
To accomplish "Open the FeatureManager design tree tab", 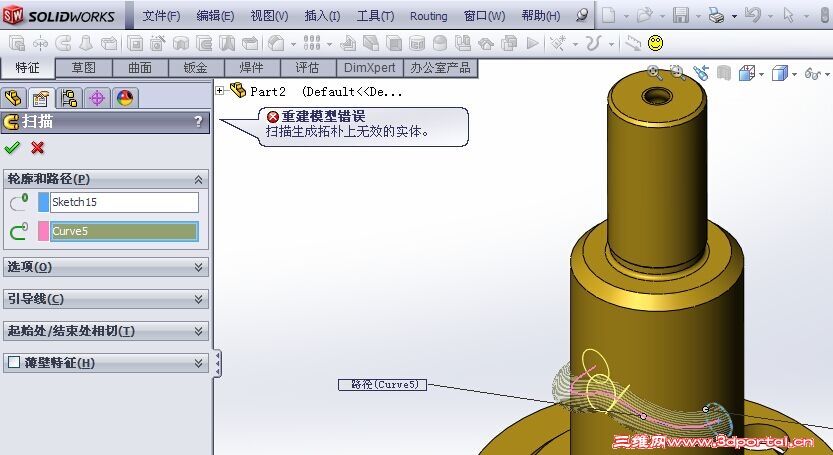I will coord(13,98).
